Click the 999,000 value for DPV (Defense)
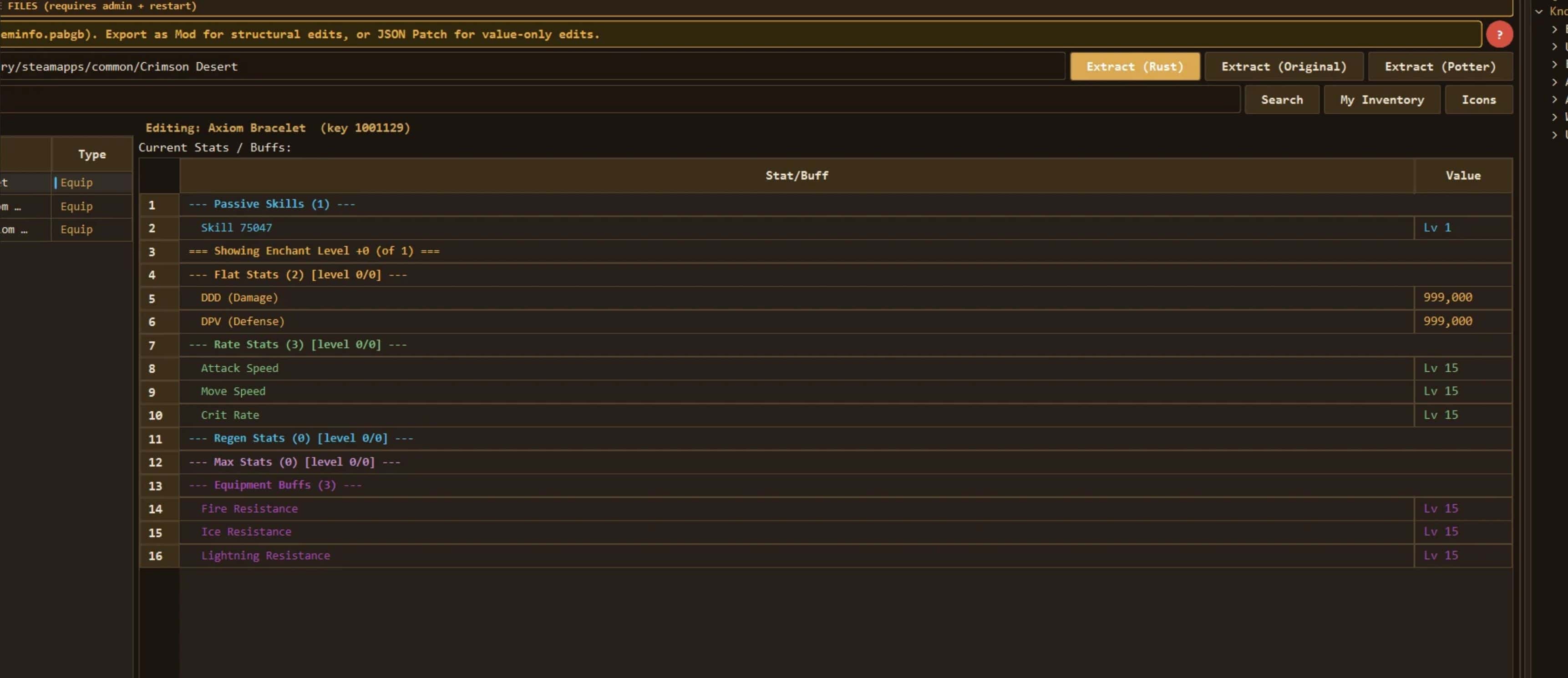The image size is (1568, 678). (x=1447, y=321)
